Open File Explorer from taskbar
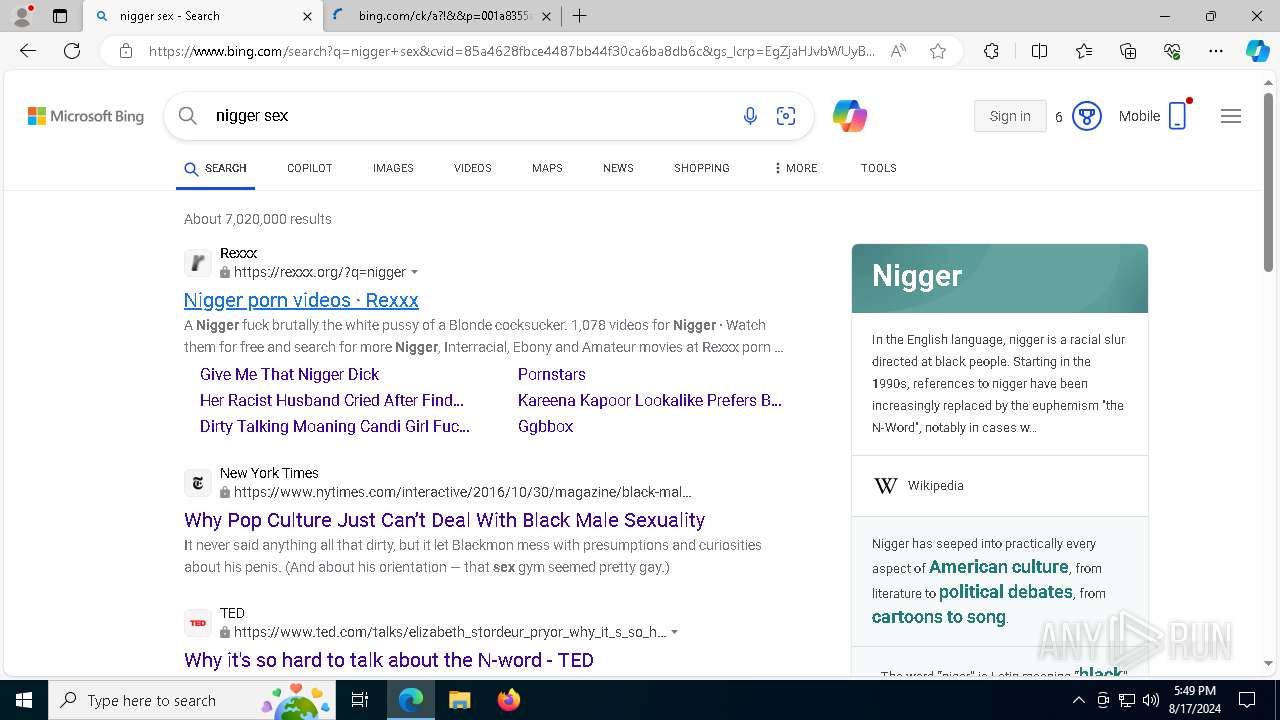The height and width of the screenshot is (720, 1280). click(459, 700)
